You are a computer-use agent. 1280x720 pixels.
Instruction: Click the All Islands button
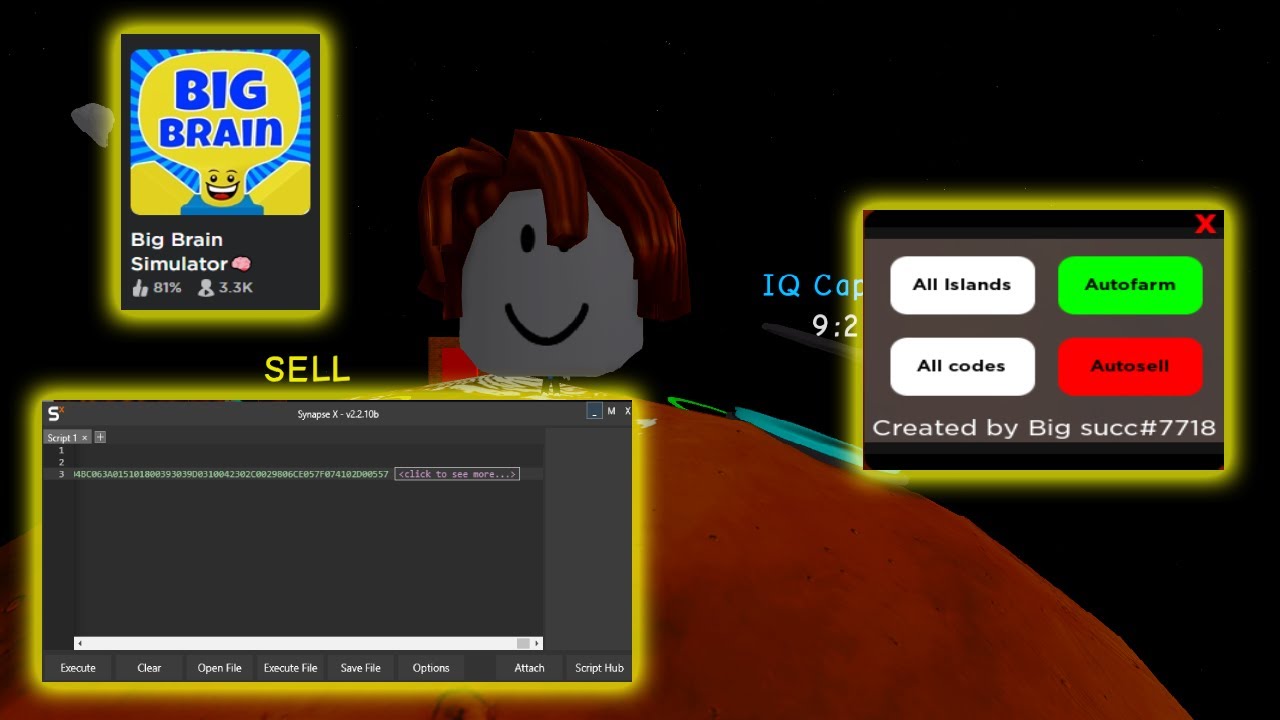[962, 285]
